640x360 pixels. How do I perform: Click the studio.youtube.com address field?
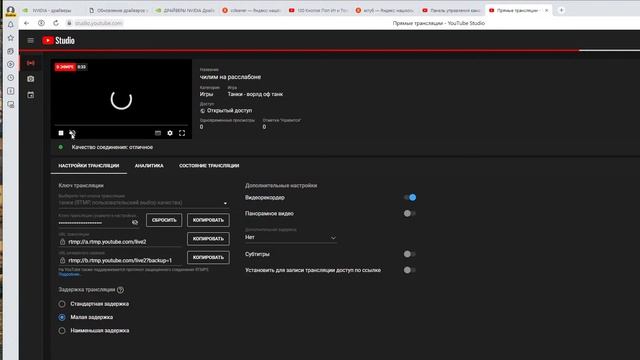click(x=98, y=23)
